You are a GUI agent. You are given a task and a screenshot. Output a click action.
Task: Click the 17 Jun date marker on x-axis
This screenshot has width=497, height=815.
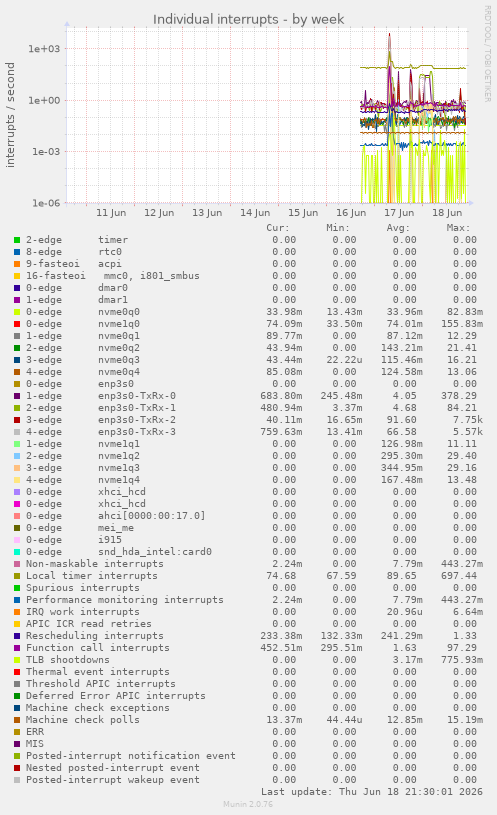399,213
